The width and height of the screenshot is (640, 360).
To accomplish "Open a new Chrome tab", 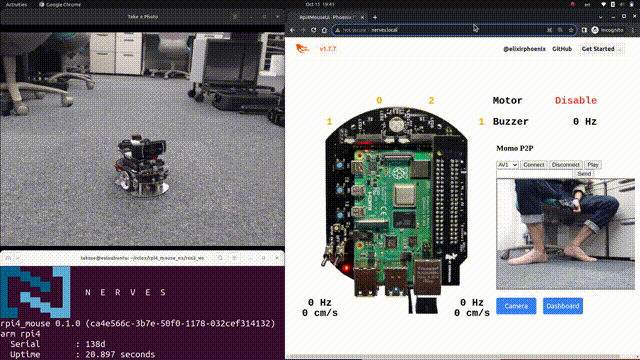I will tap(375, 17).
